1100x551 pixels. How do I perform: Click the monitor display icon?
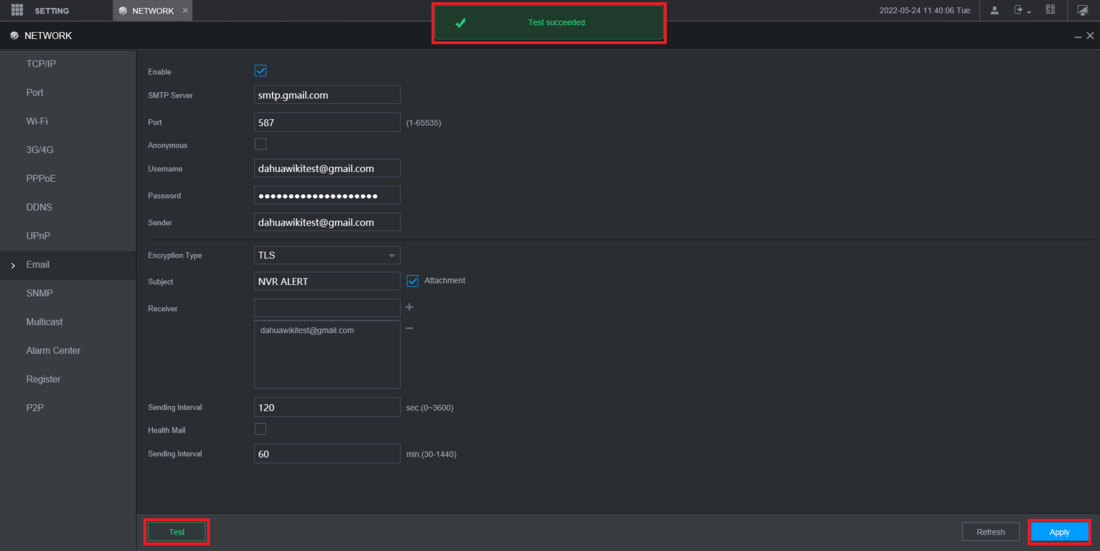coord(1082,10)
